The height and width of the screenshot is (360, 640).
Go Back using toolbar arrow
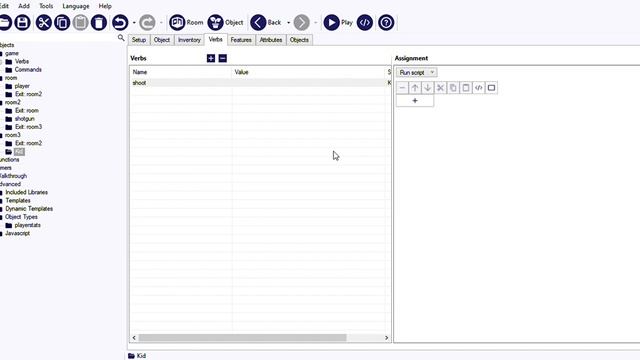[x=266, y=22]
